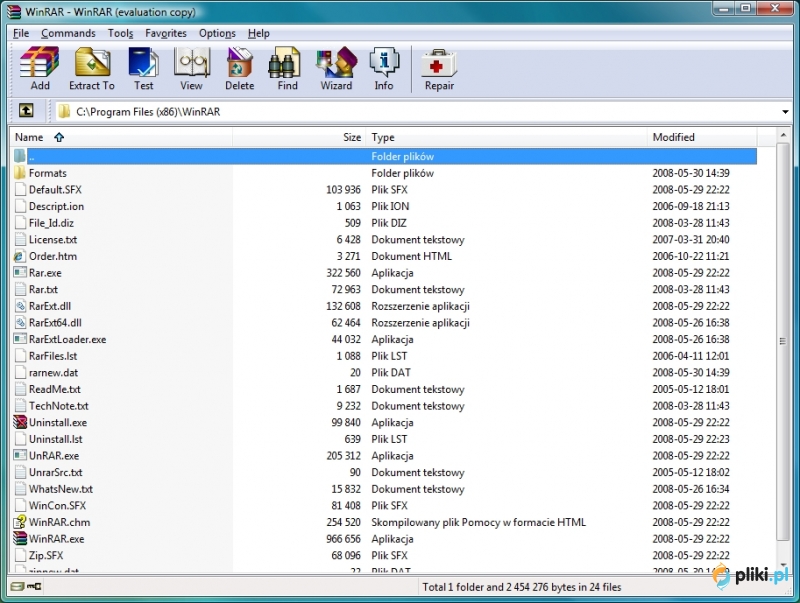Click the View file toolbar icon
The image size is (800, 603).
coord(191,62)
